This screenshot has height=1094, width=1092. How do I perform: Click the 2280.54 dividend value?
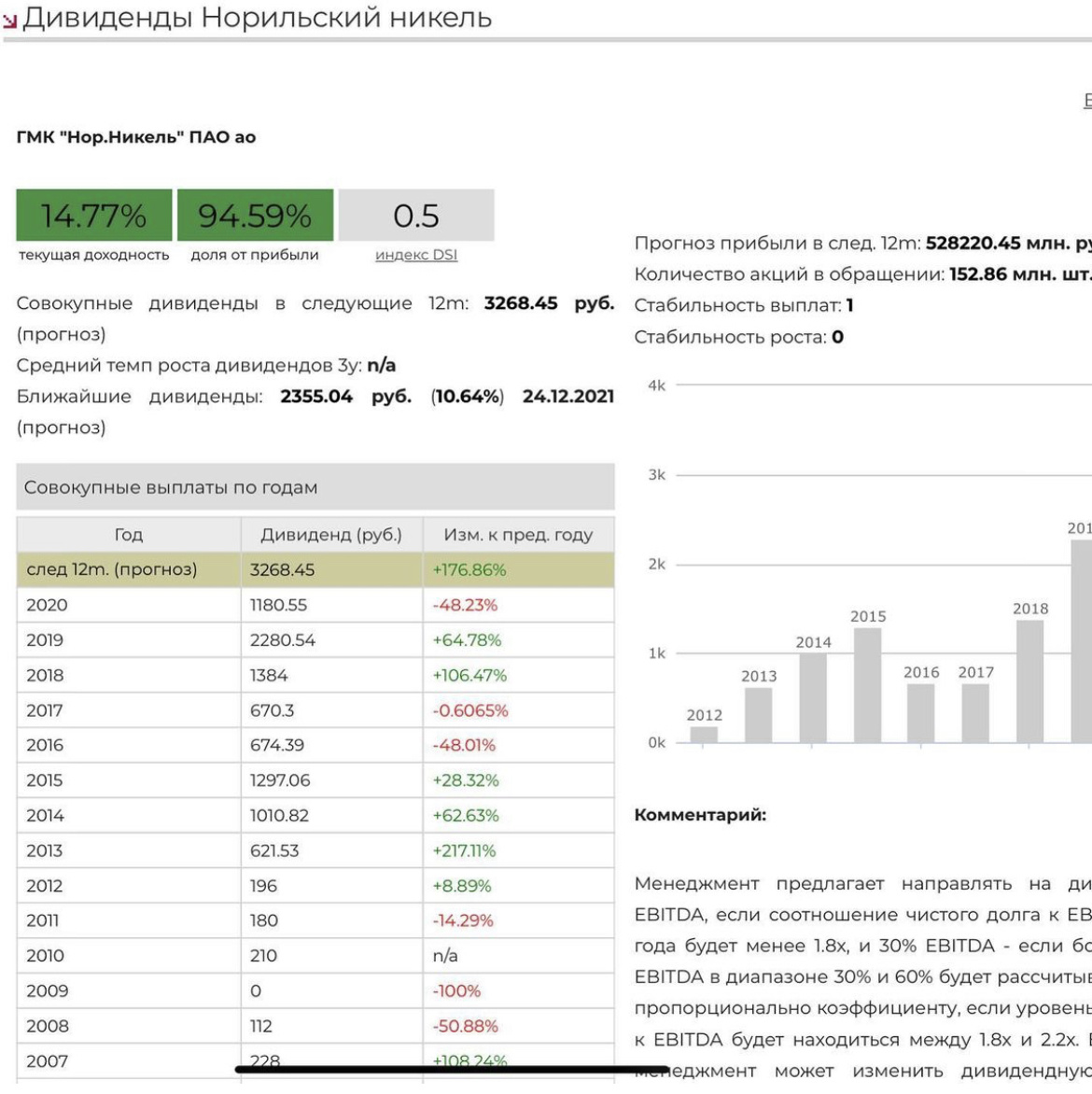(283, 639)
